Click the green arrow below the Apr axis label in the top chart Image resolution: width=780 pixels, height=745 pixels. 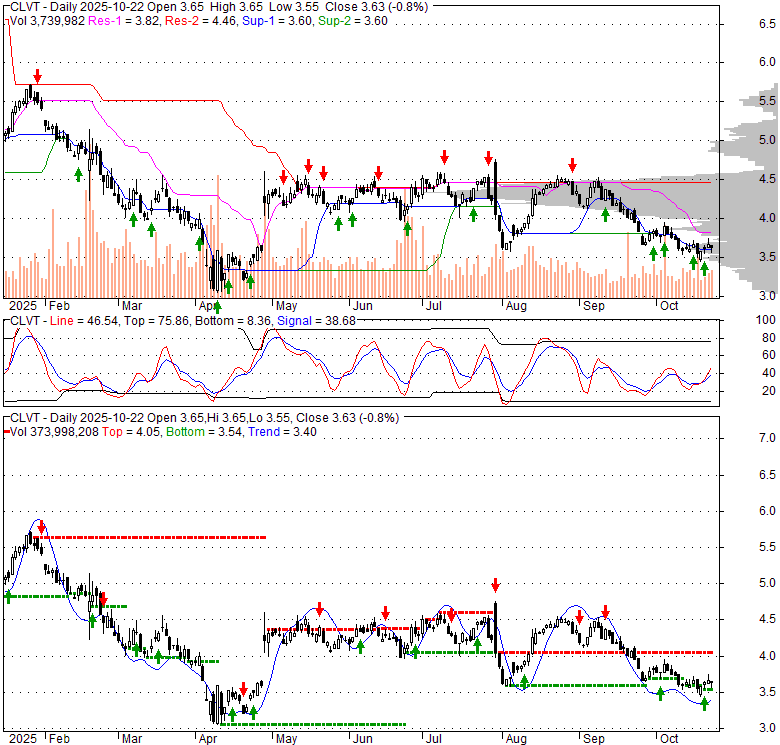tap(217, 306)
